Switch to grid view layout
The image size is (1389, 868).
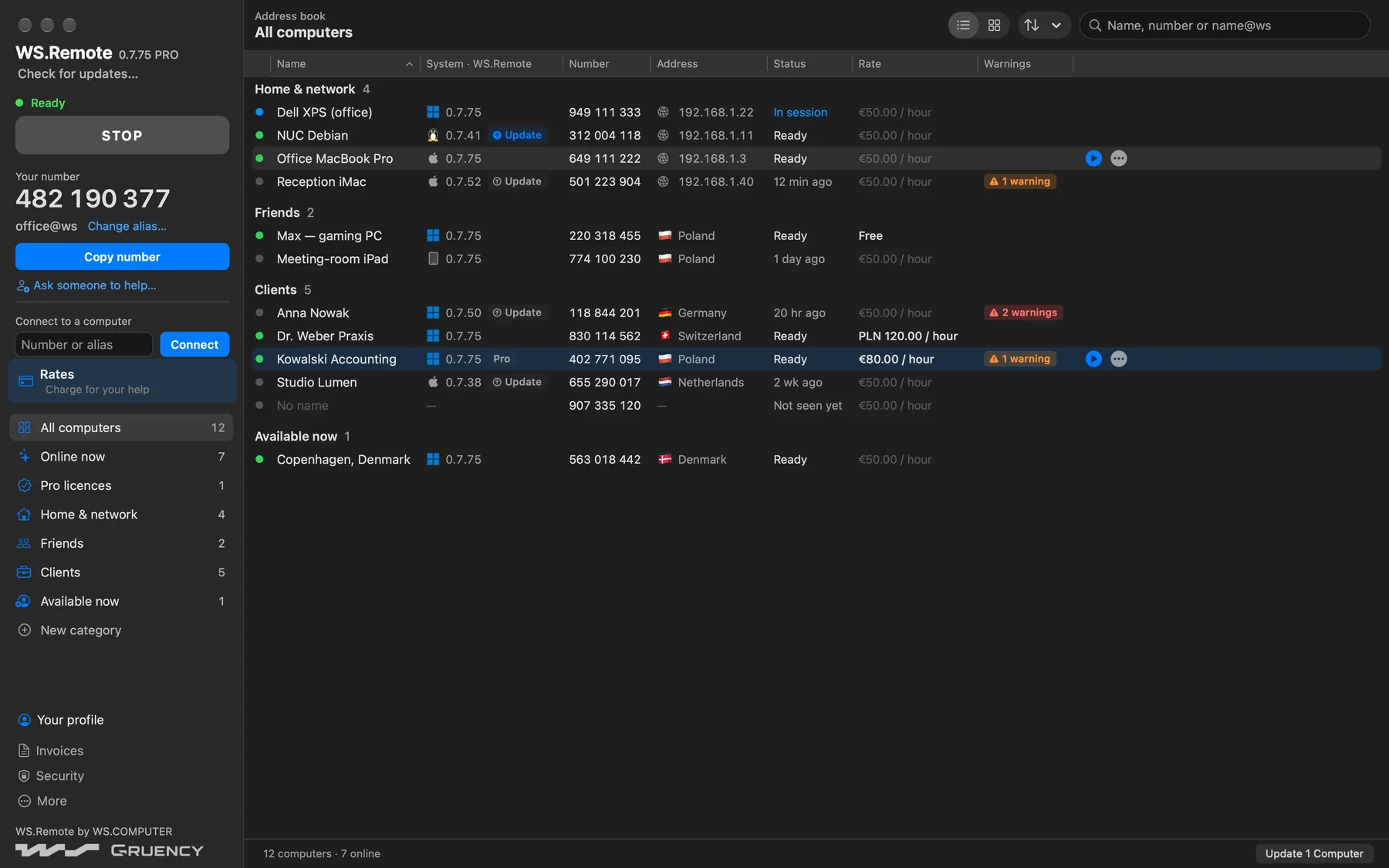[x=994, y=25]
